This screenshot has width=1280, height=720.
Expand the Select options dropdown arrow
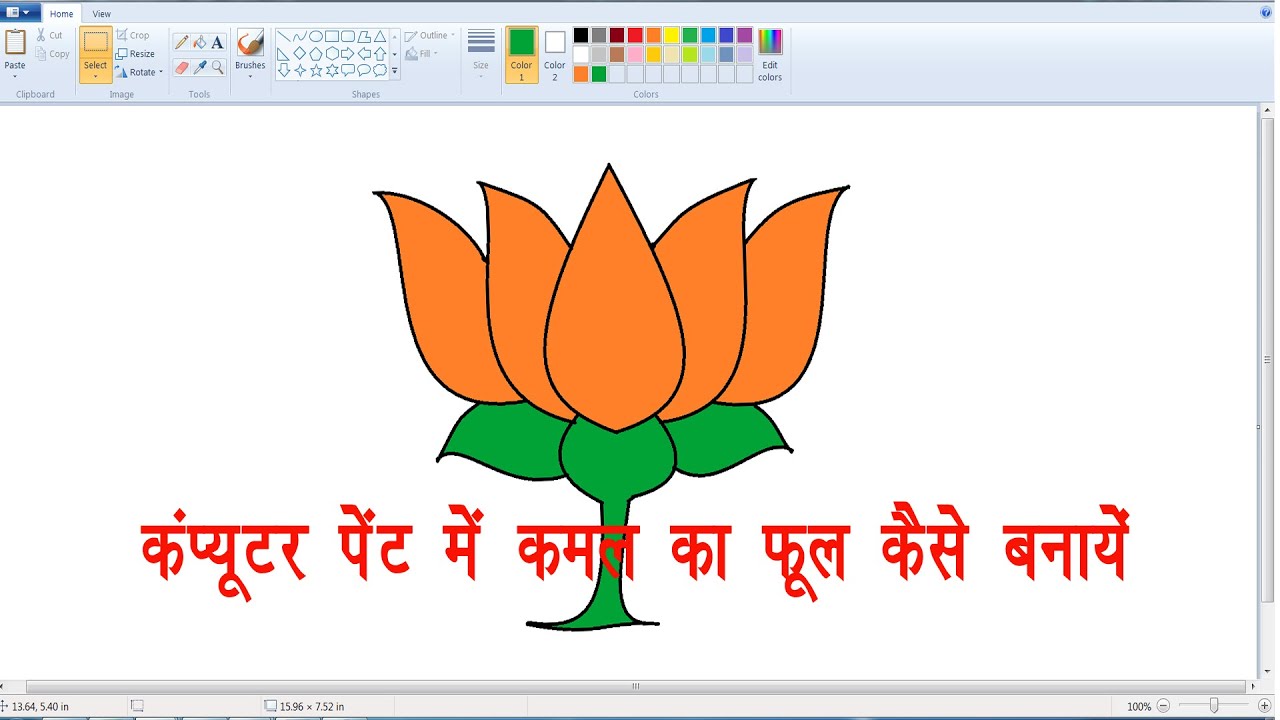pyautogui.click(x=95, y=76)
